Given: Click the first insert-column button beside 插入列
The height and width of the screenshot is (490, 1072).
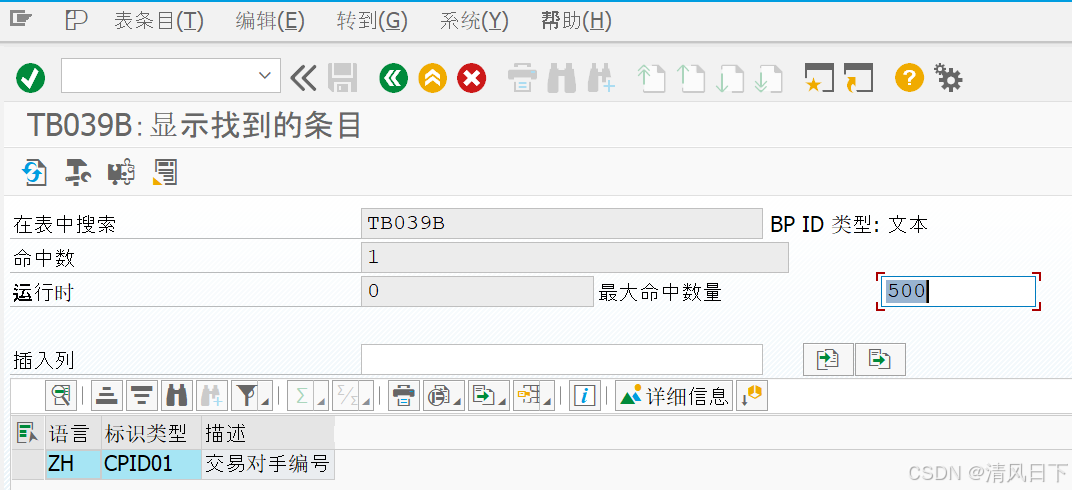Looking at the screenshot, I should [x=828, y=359].
